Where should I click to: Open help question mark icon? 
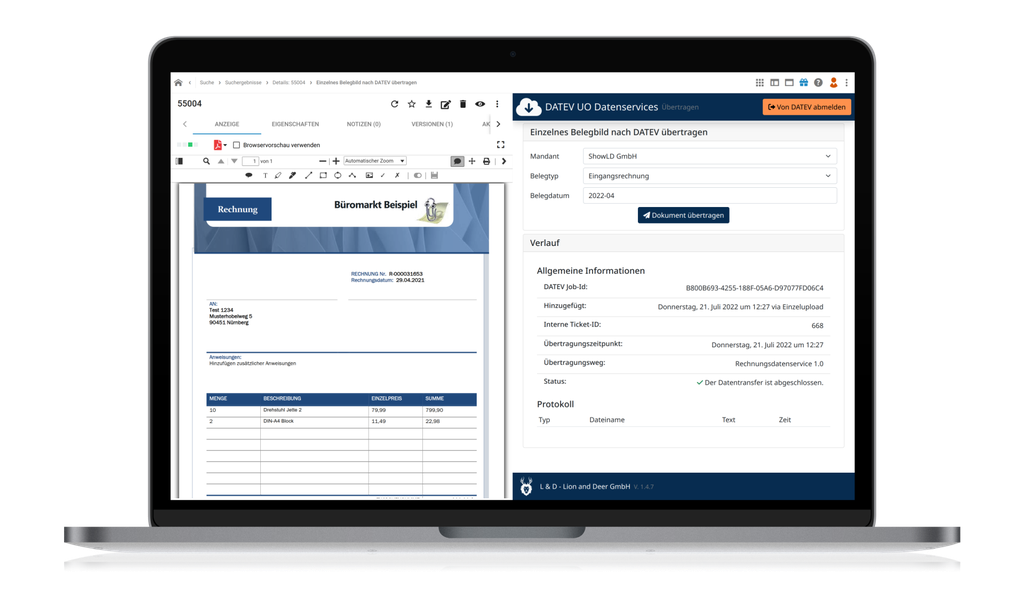tap(818, 82)
